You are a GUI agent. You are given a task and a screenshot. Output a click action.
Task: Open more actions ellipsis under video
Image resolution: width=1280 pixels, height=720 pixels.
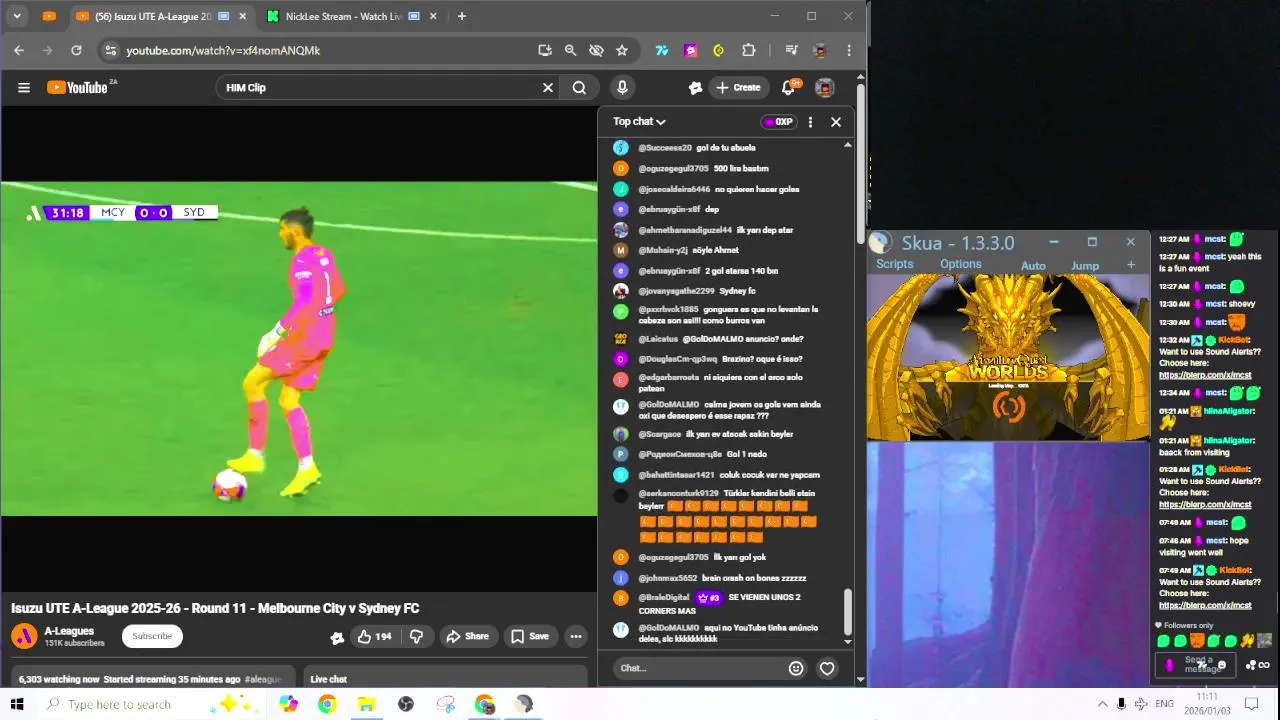[x=576, y=637]
